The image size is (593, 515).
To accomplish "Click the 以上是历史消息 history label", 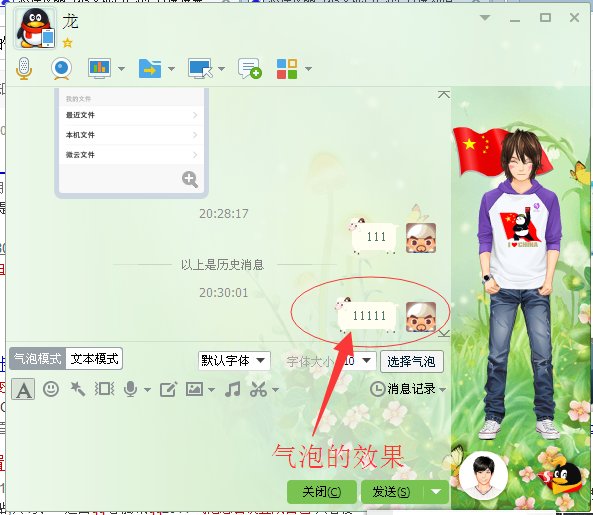I will click(x=222, y=264).
